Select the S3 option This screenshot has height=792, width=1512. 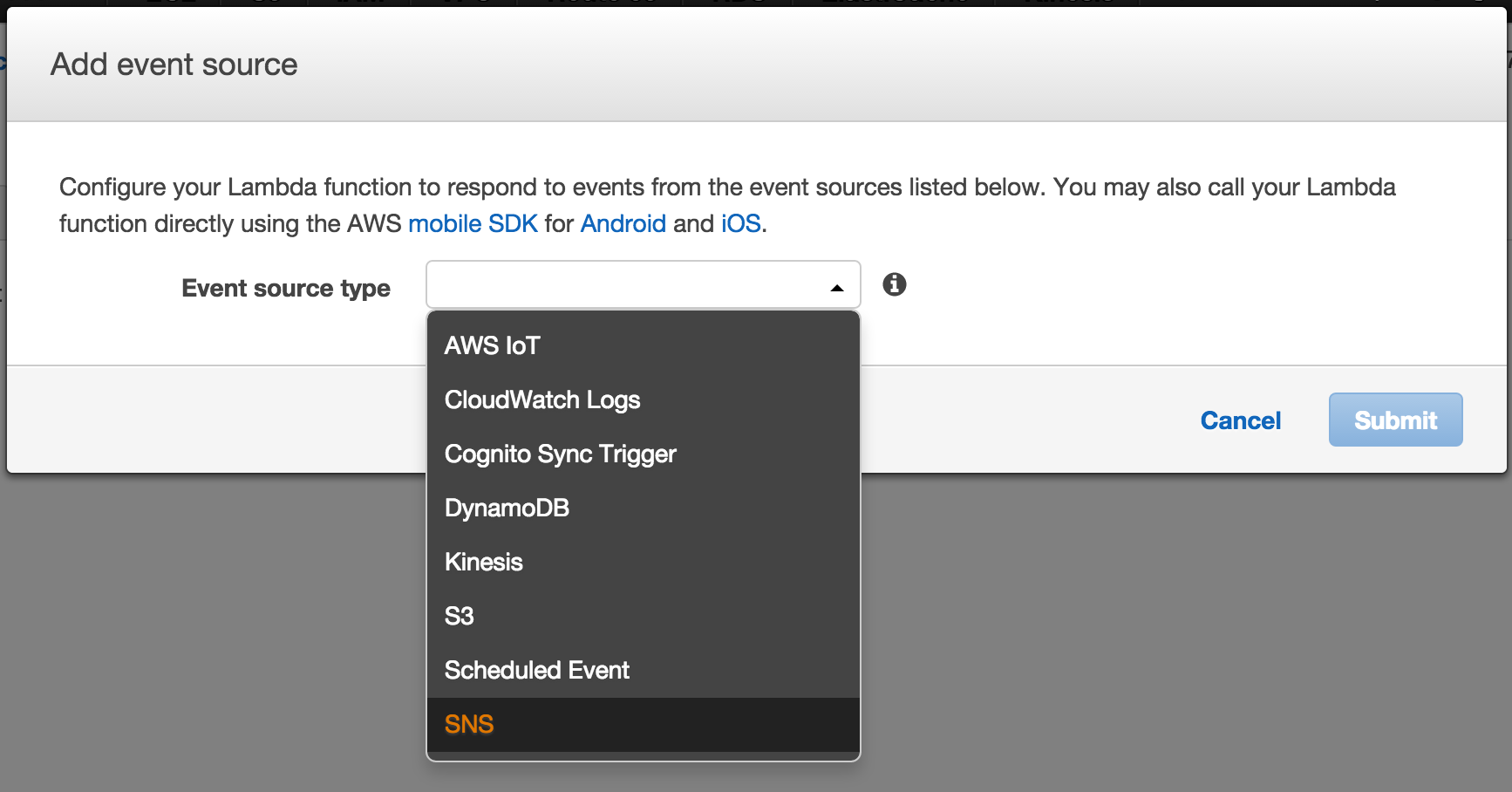tap(460, 616)
